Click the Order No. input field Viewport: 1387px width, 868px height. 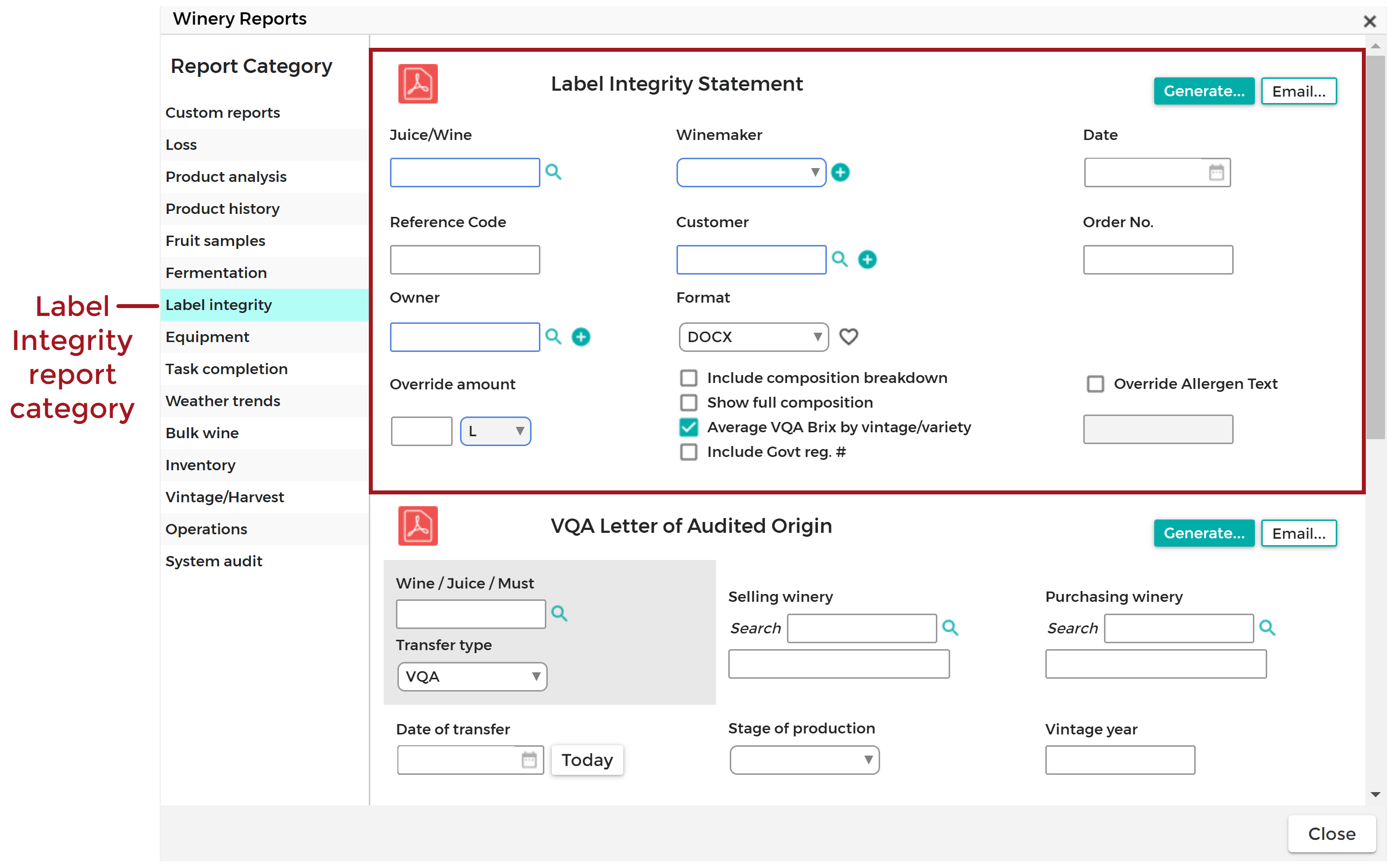click(1158, 259)
